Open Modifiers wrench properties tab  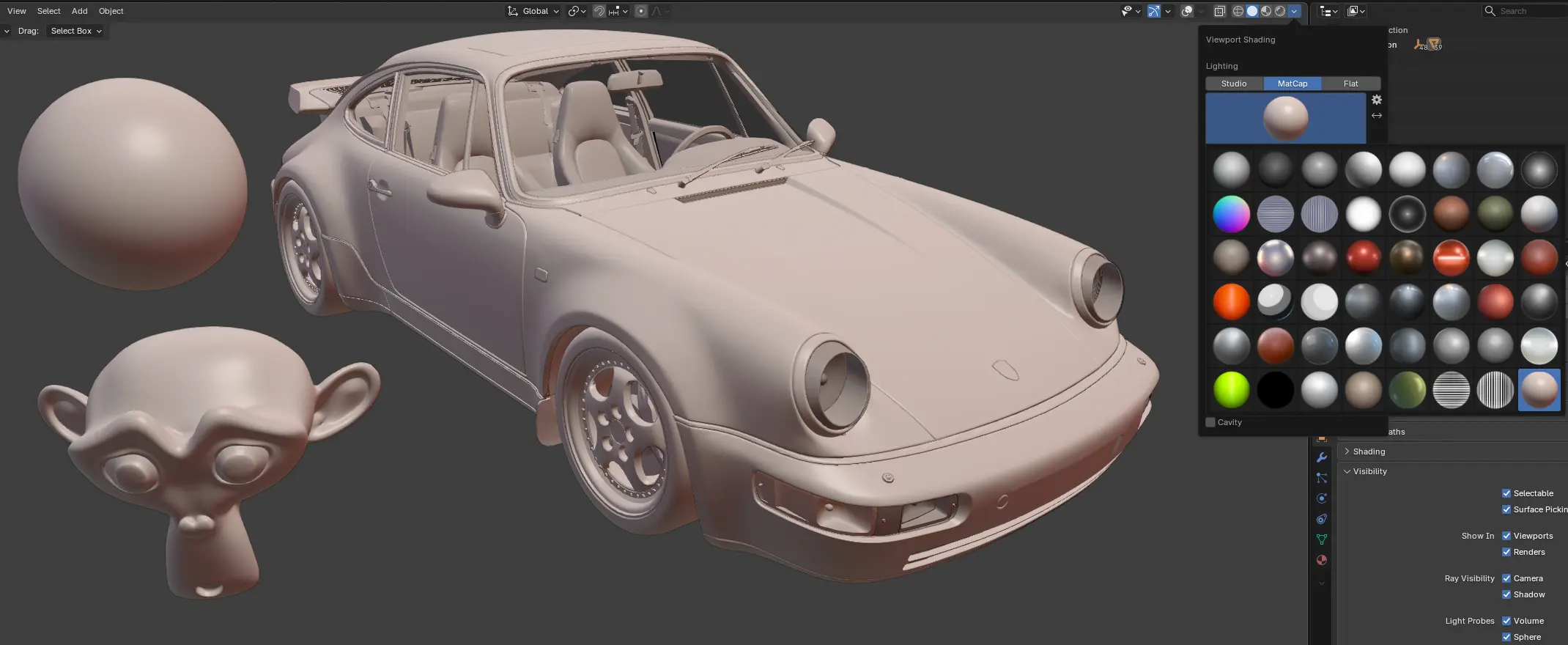click(1322, 457)
